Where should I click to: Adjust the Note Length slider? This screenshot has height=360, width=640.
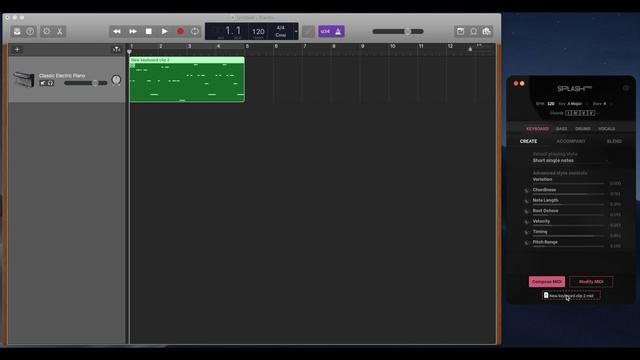[568, 204]
